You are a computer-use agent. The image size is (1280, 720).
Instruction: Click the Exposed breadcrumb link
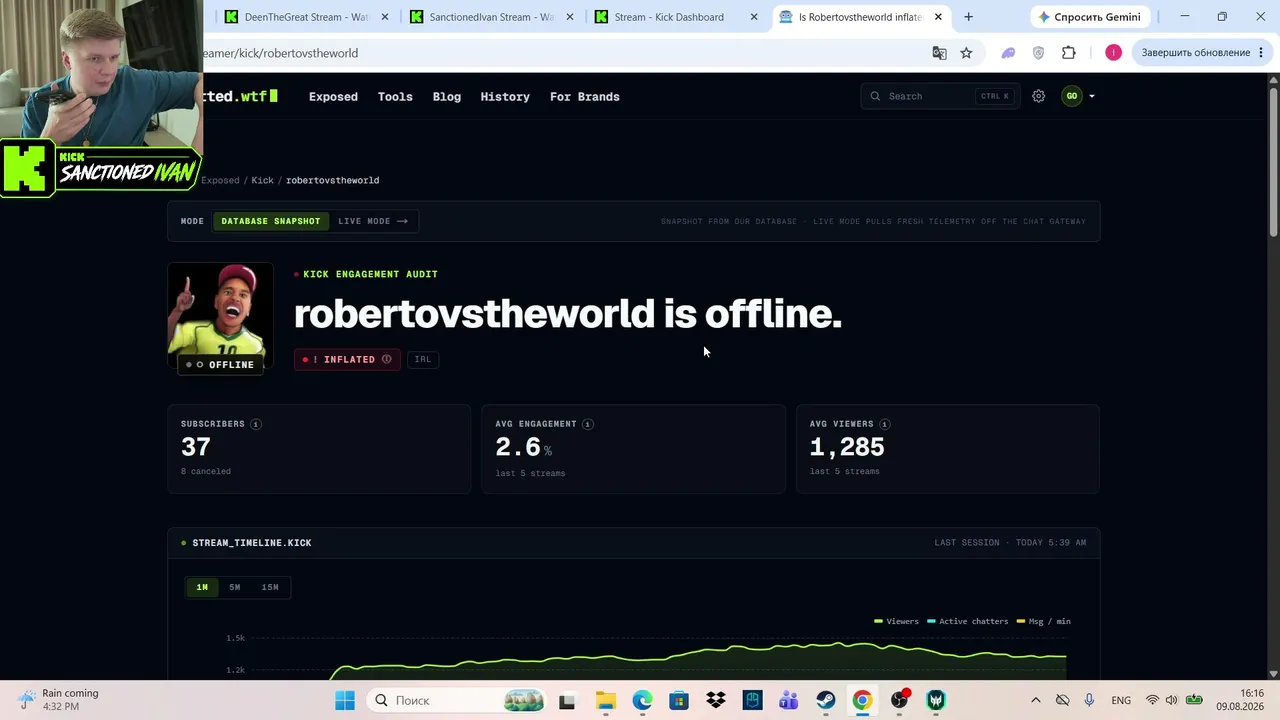click(220, 180)
